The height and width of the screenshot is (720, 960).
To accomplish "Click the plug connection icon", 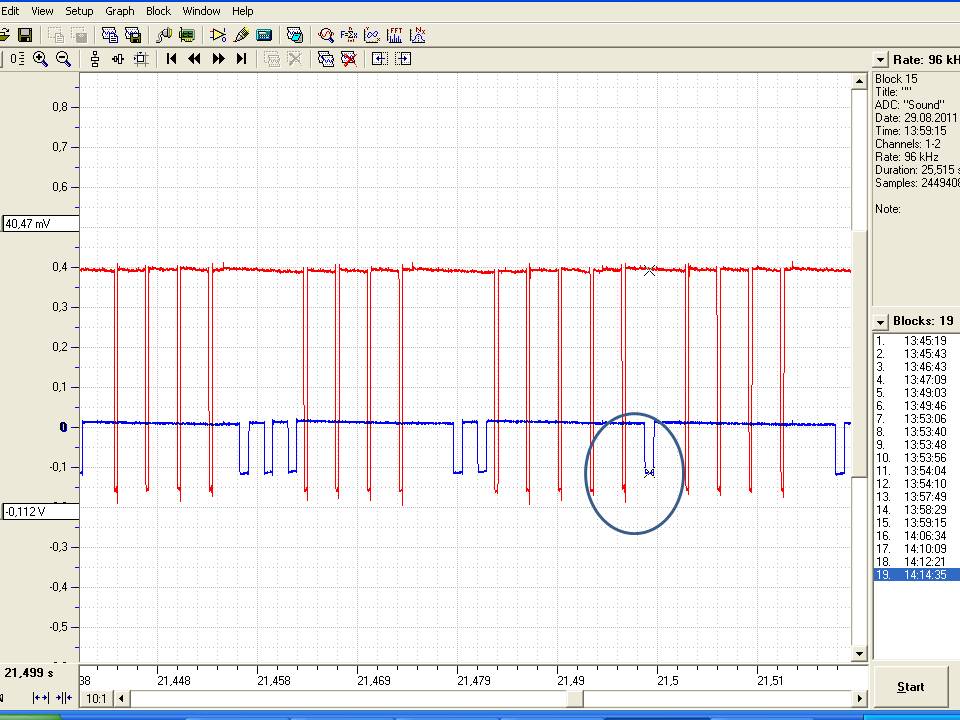I will [x=163, y=35].
